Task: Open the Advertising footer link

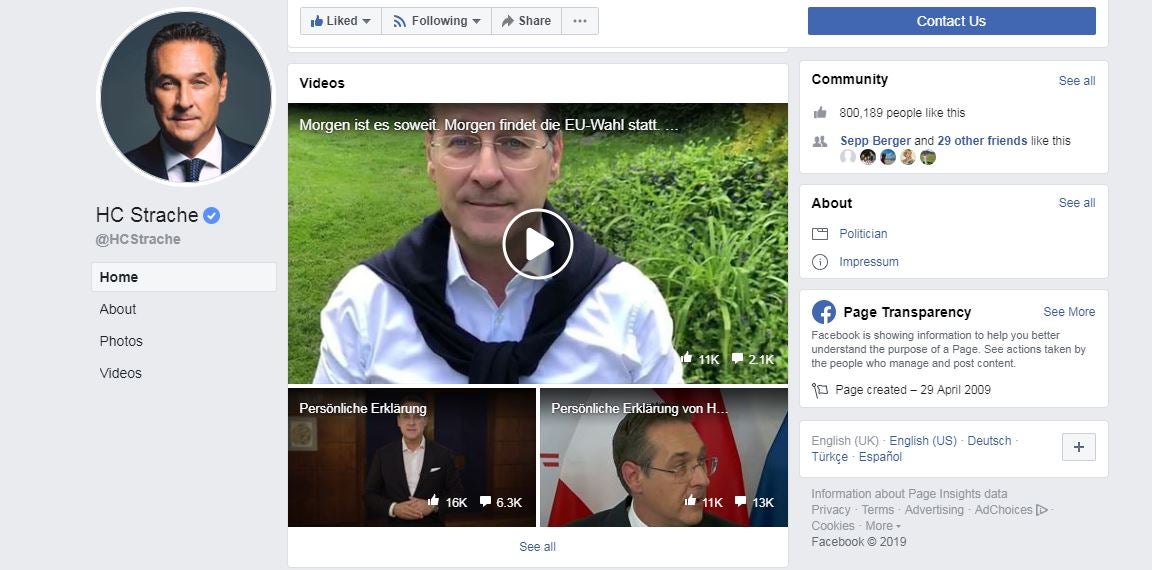Action: (934, 510)
